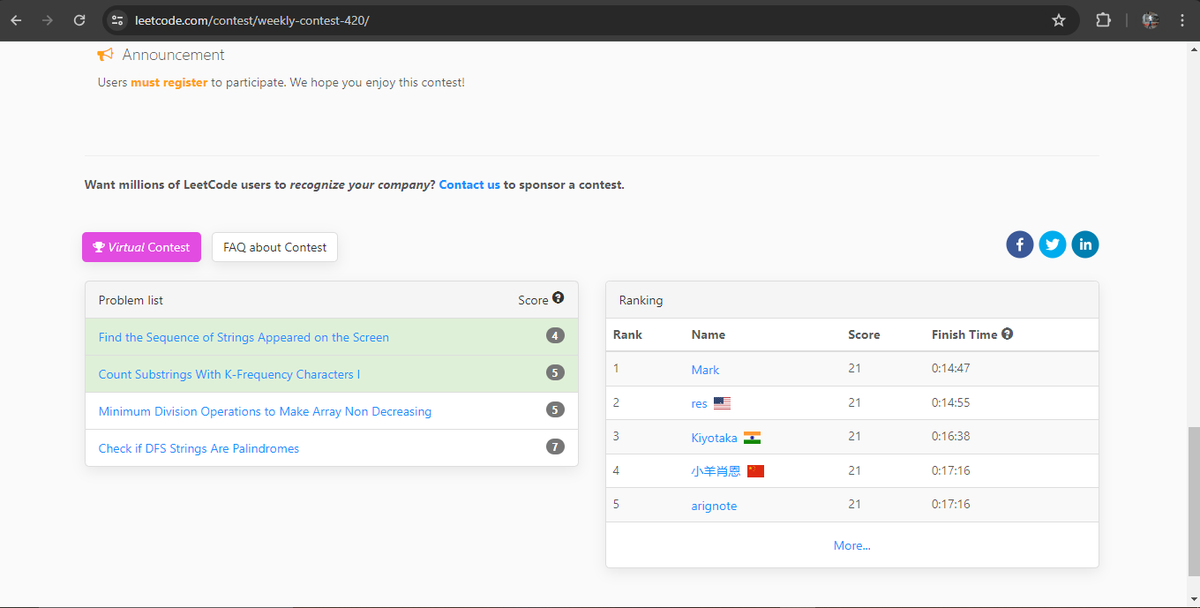Screen dimensions: 1200x608
Task: Open the FAQ about Contest button
Action: 275,247
